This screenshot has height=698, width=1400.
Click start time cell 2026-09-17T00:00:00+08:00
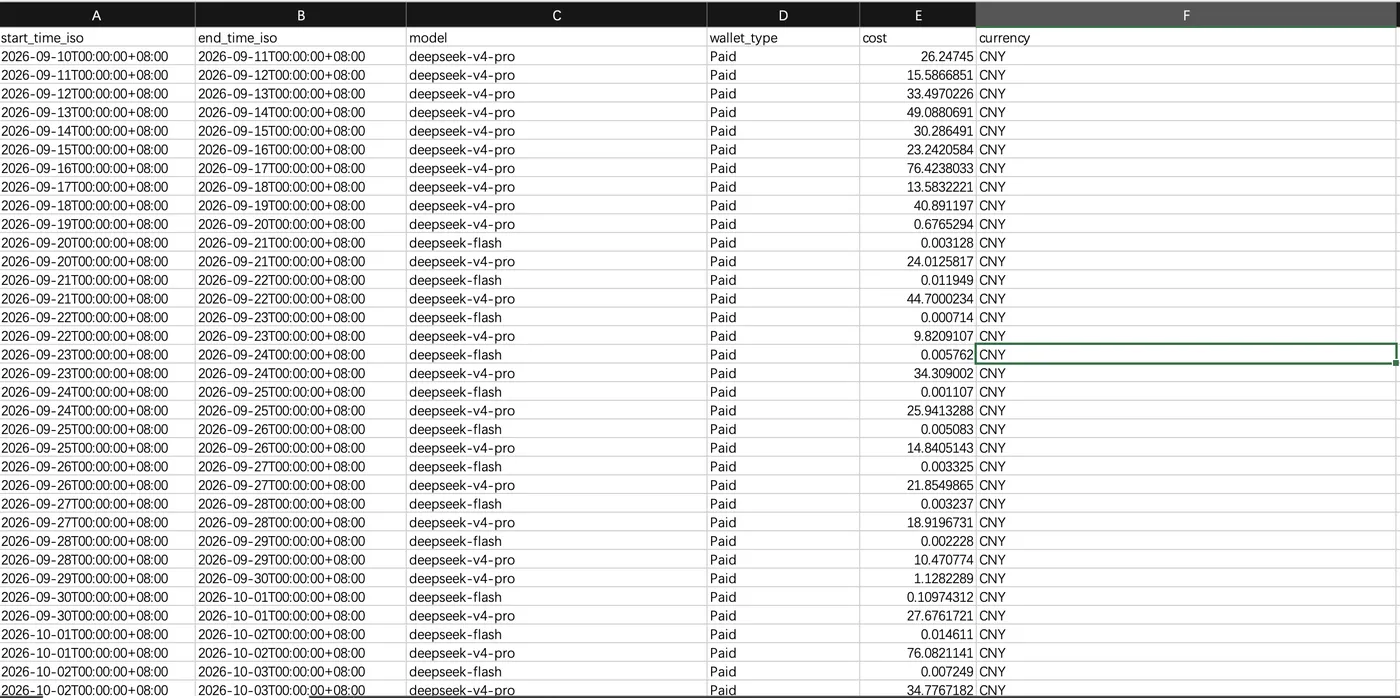click(x=97, y=187)
